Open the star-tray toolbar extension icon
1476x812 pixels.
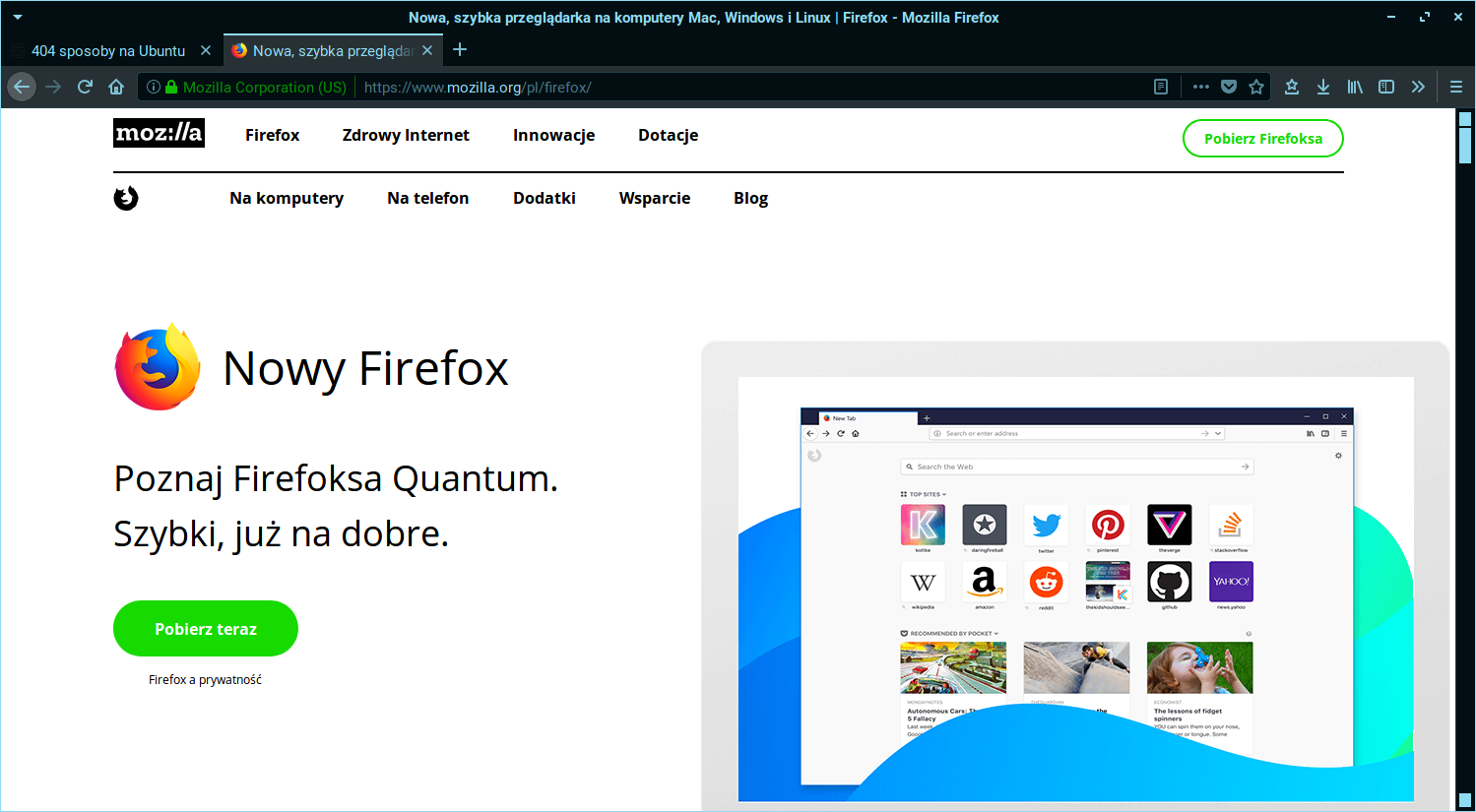[1292, 87]
